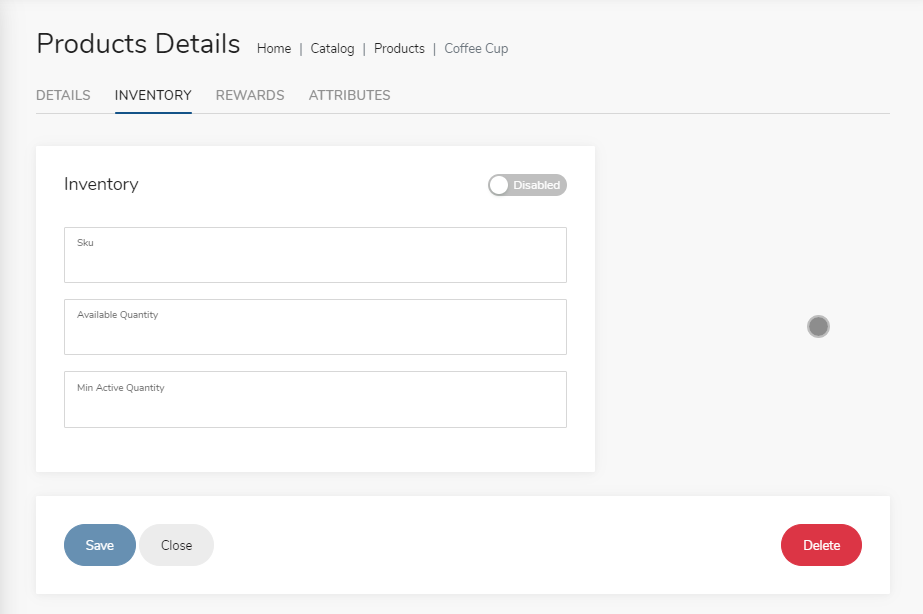Click the gray circle indicator on the right
The image size is (923, 614).
[x=818, y=326]
